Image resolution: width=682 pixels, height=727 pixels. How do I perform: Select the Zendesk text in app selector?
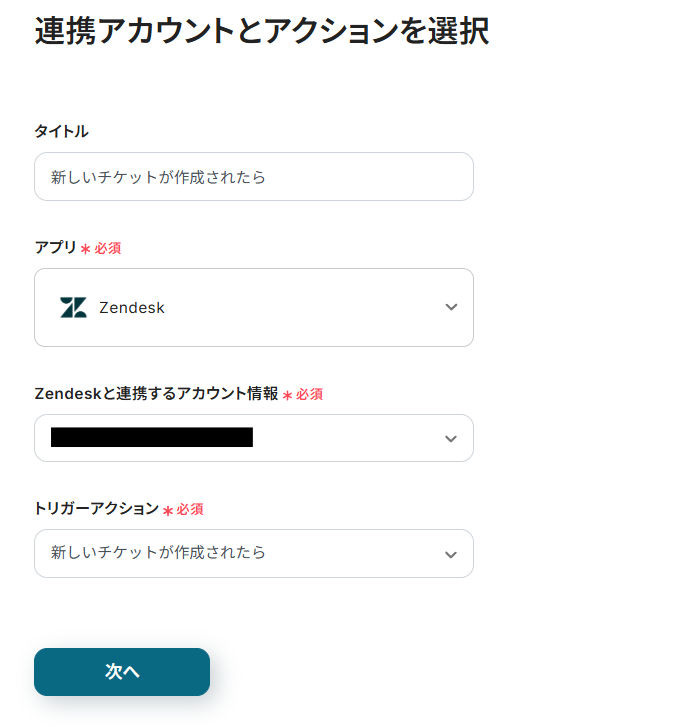132,308
